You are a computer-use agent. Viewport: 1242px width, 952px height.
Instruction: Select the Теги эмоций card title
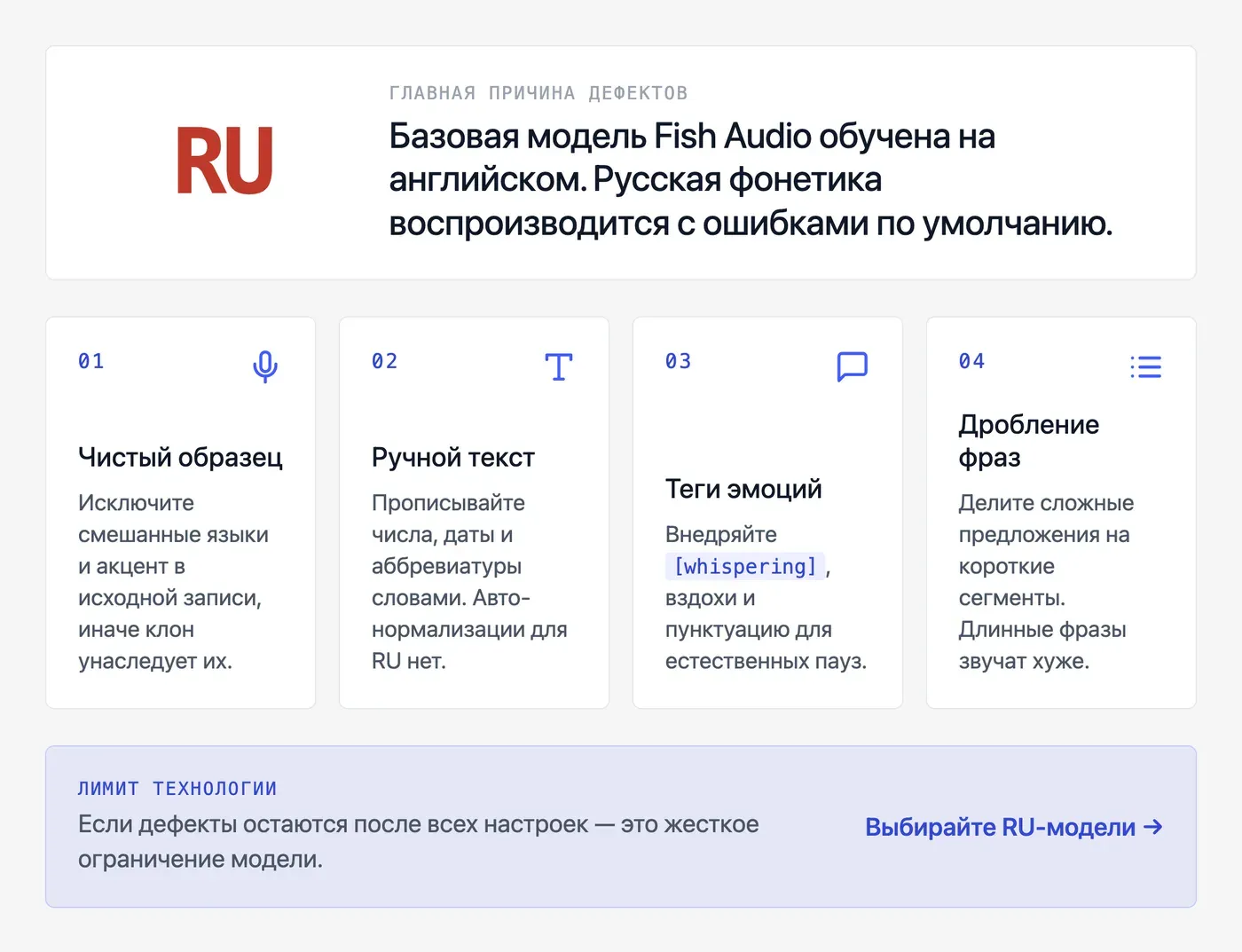coord(743,489)
